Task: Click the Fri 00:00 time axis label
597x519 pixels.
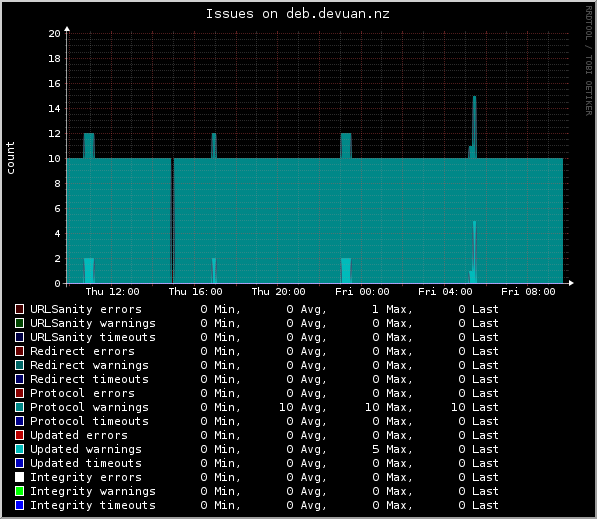Action: (362, 292)
